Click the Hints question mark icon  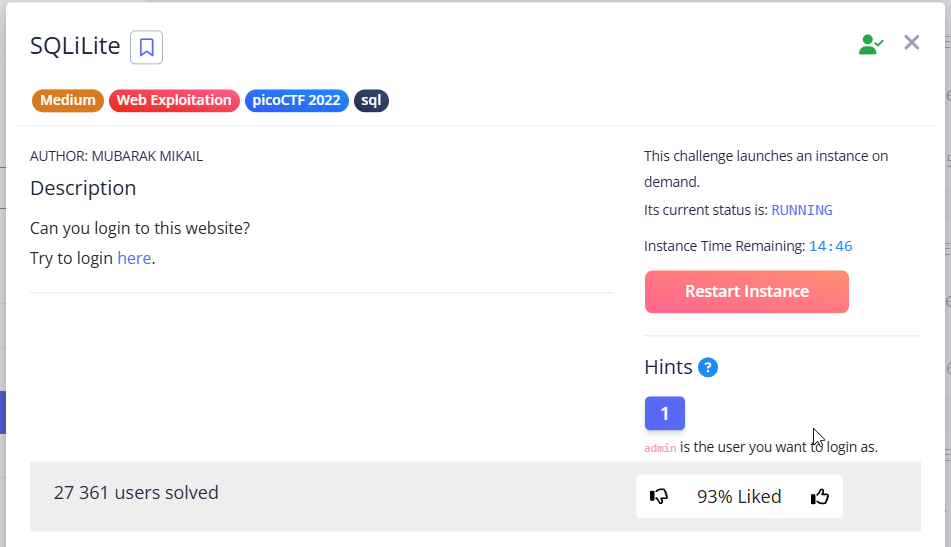tap(708, 367)
